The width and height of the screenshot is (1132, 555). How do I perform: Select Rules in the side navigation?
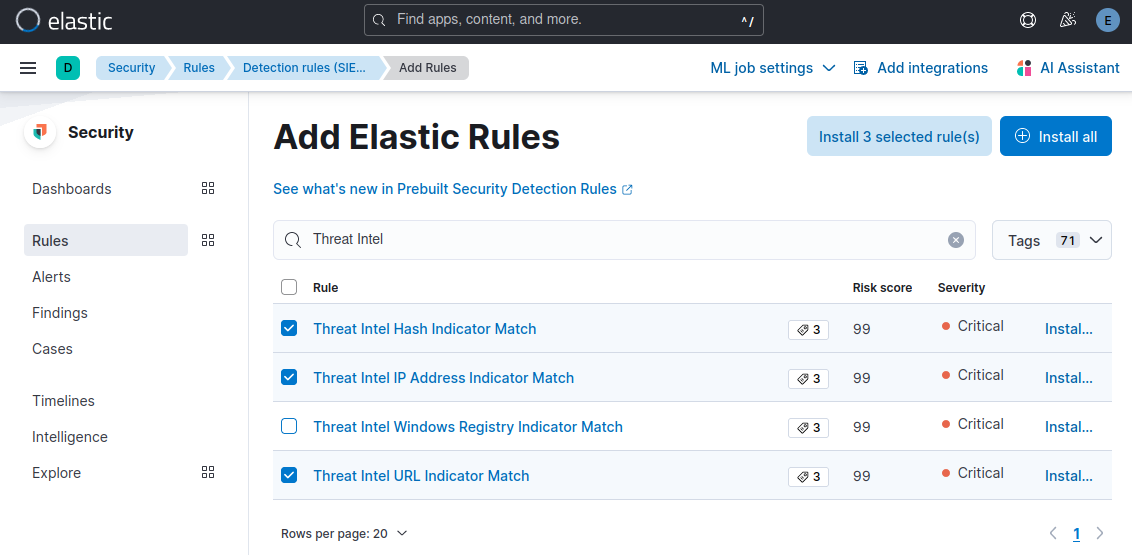(x=106, y=240)
